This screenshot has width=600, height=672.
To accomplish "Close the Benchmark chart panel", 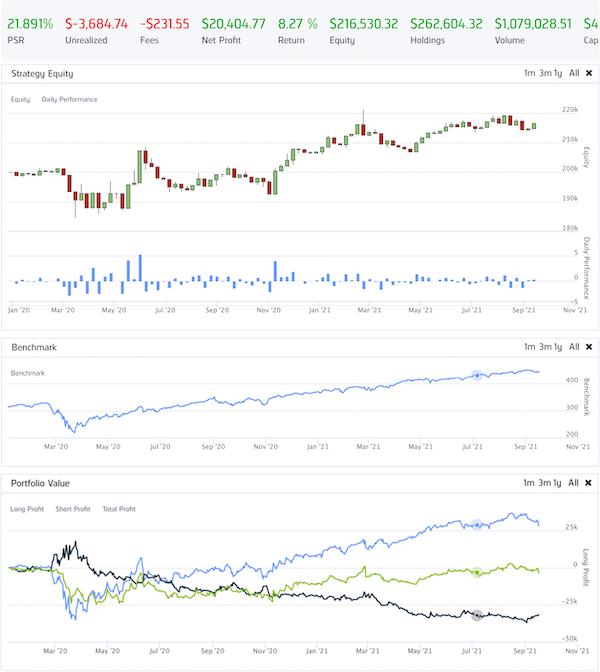I will click(589, 347).
